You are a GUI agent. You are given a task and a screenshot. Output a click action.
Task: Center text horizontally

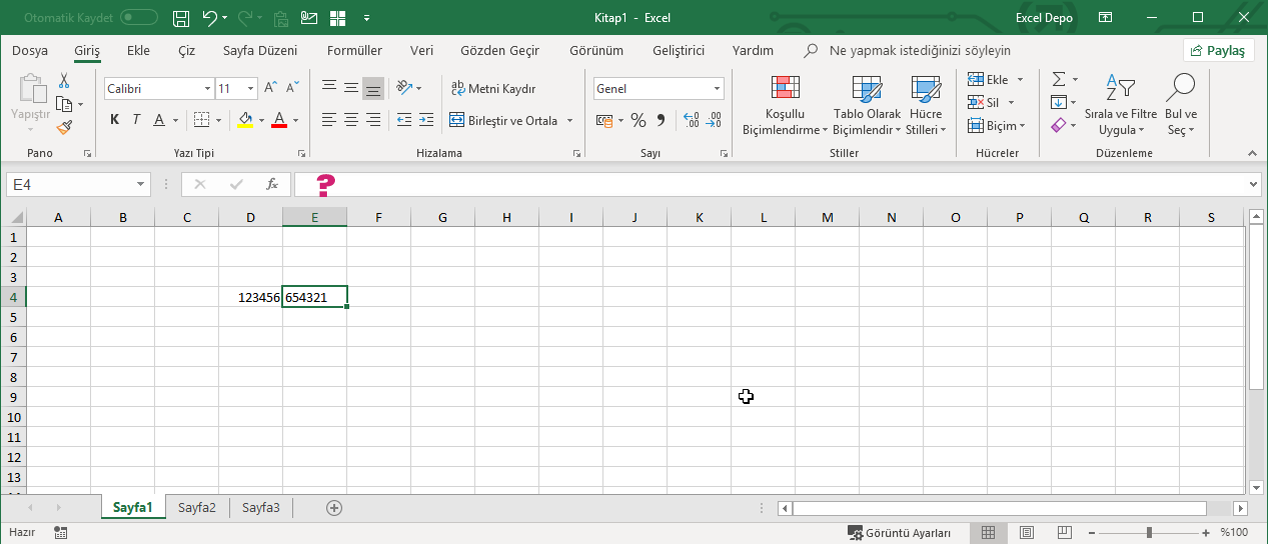click(x=351, y=120)
